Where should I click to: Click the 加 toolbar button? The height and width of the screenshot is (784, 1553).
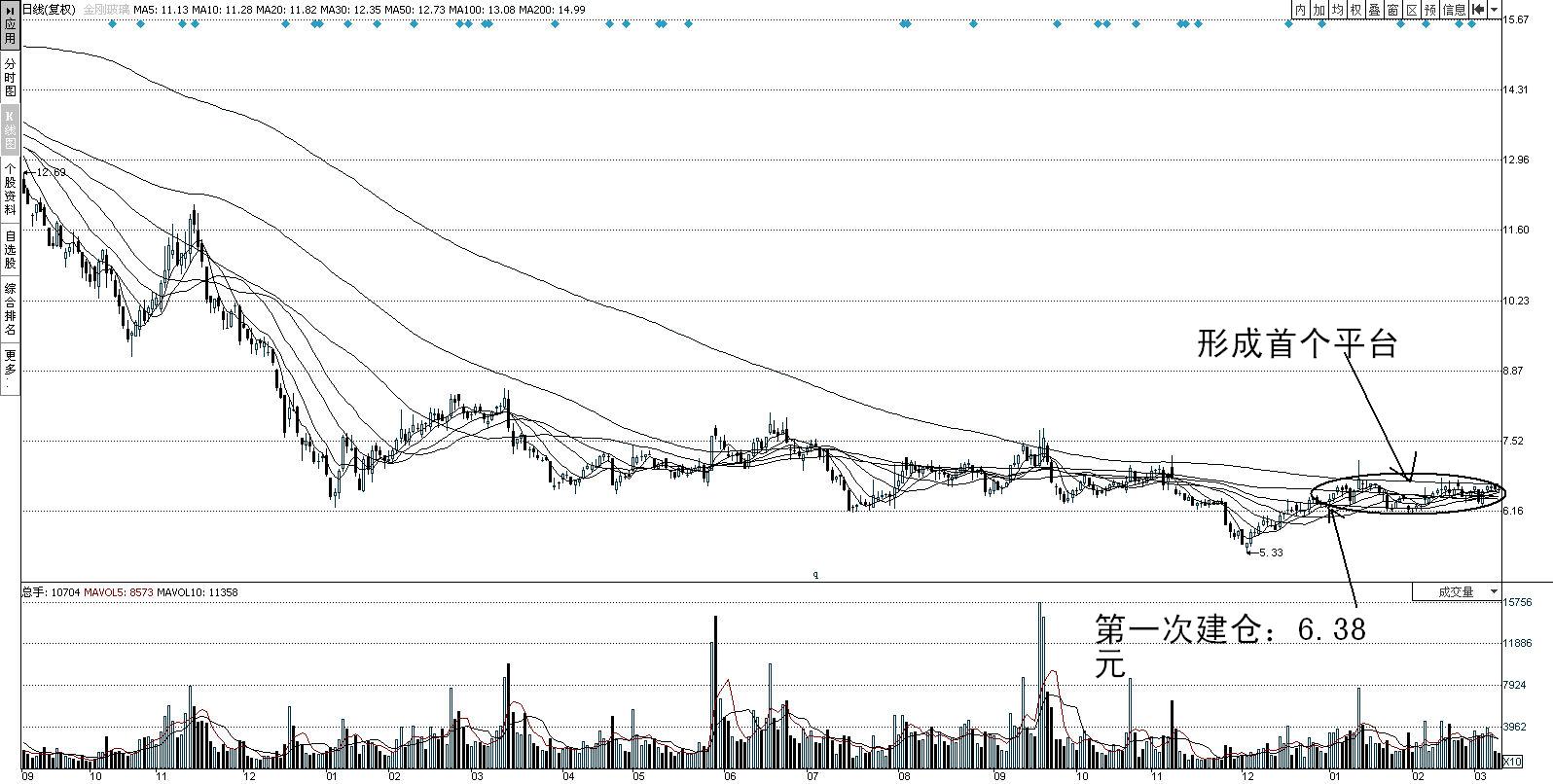[1318, 9]
